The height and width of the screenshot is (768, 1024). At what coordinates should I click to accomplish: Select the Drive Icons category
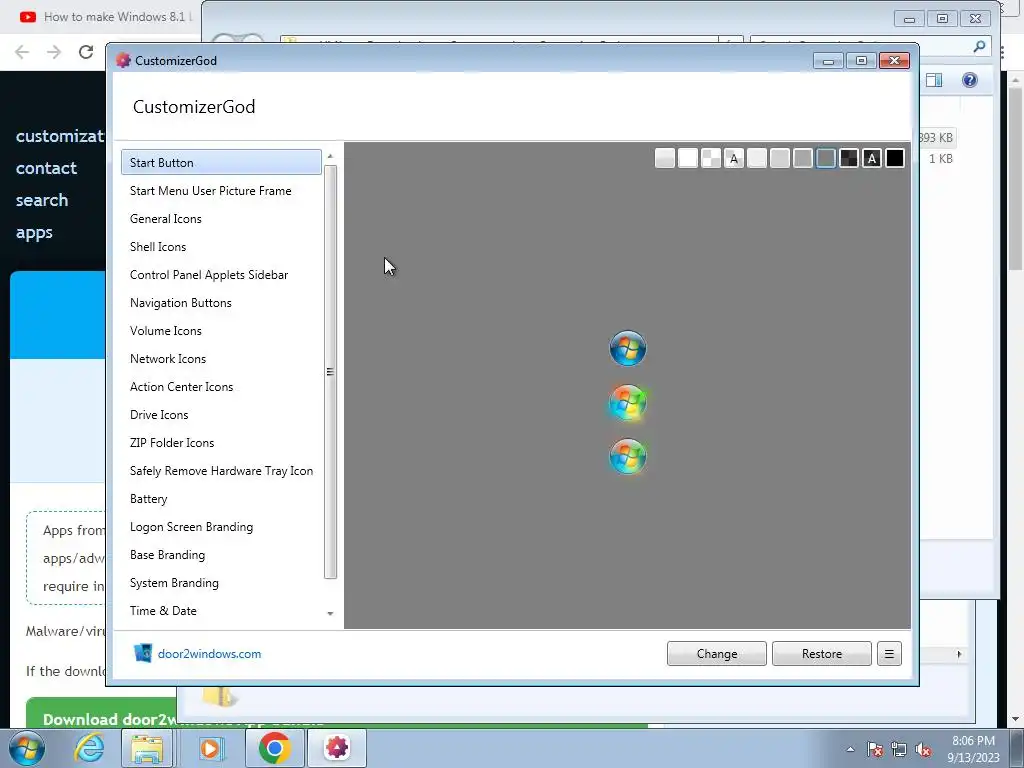(221, 415)
